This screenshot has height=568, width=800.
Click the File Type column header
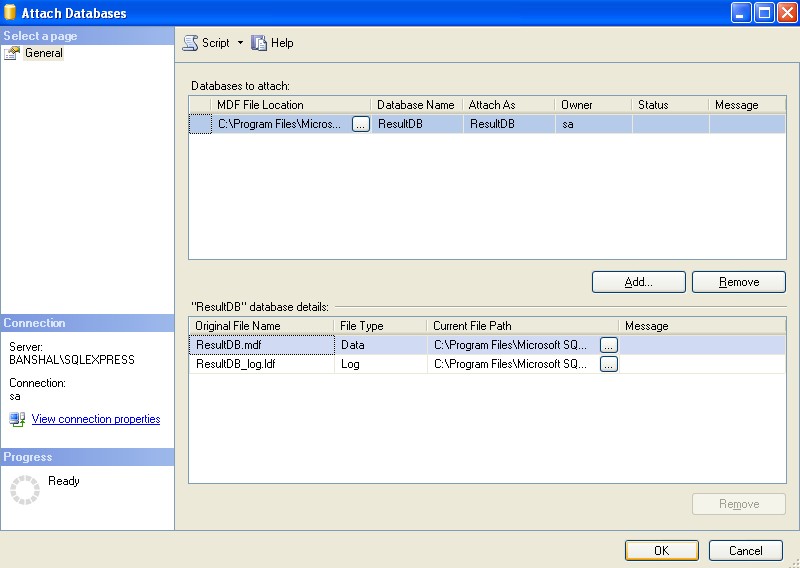pyautogui.click(x=378, y=326)
